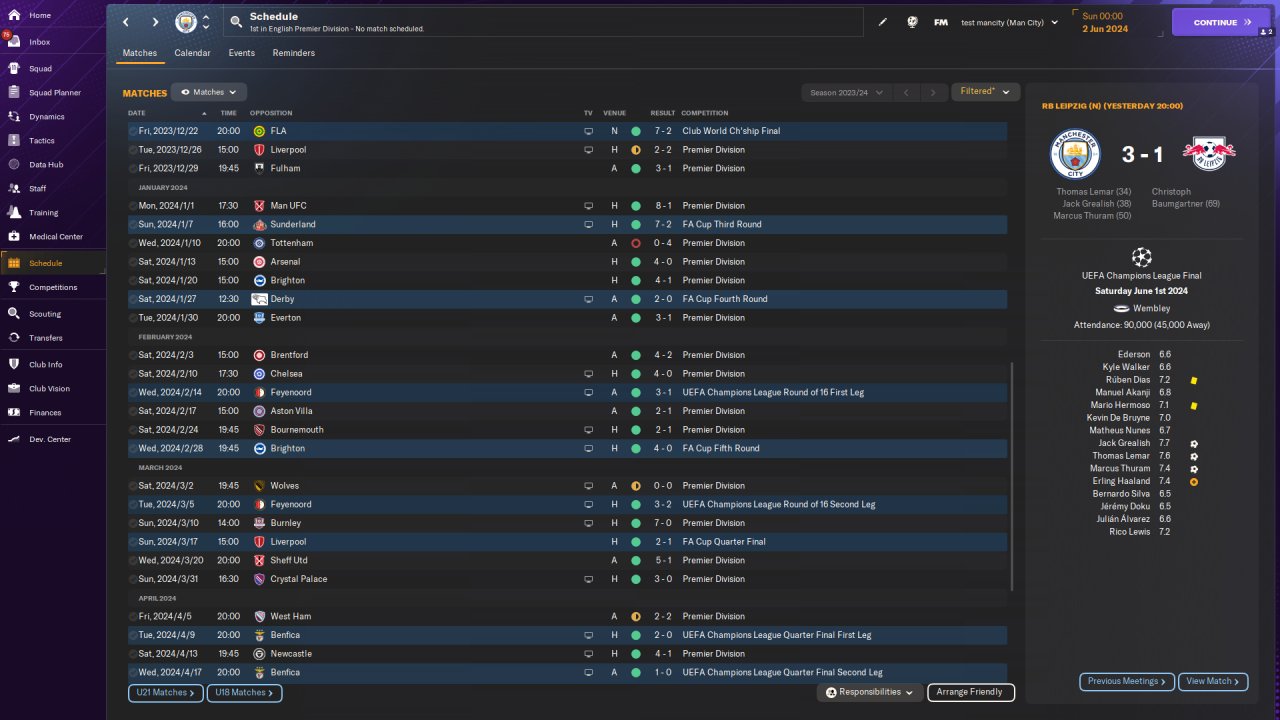Click the View Match button
Viewport: 1280px width, 720px height.
(1213, 681)
